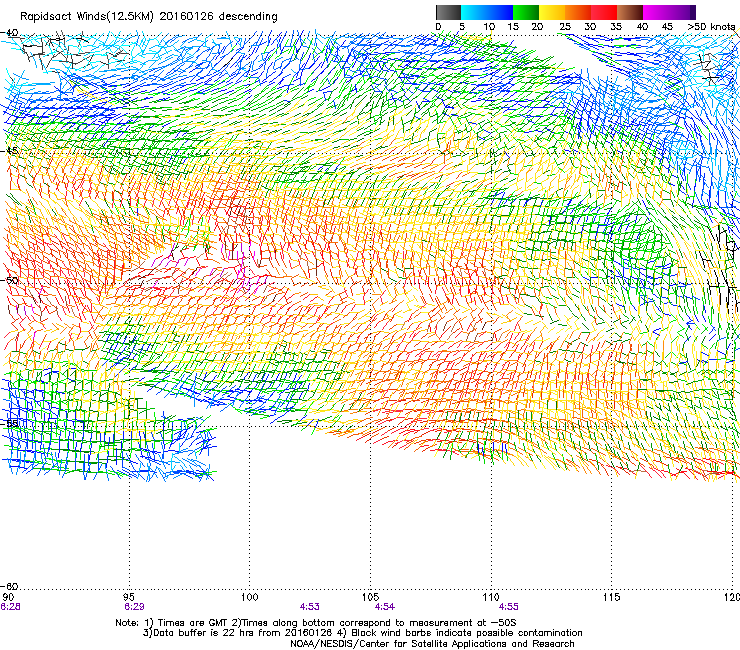Click the green 15-20 knots color swatch

(x=526, y=12)
